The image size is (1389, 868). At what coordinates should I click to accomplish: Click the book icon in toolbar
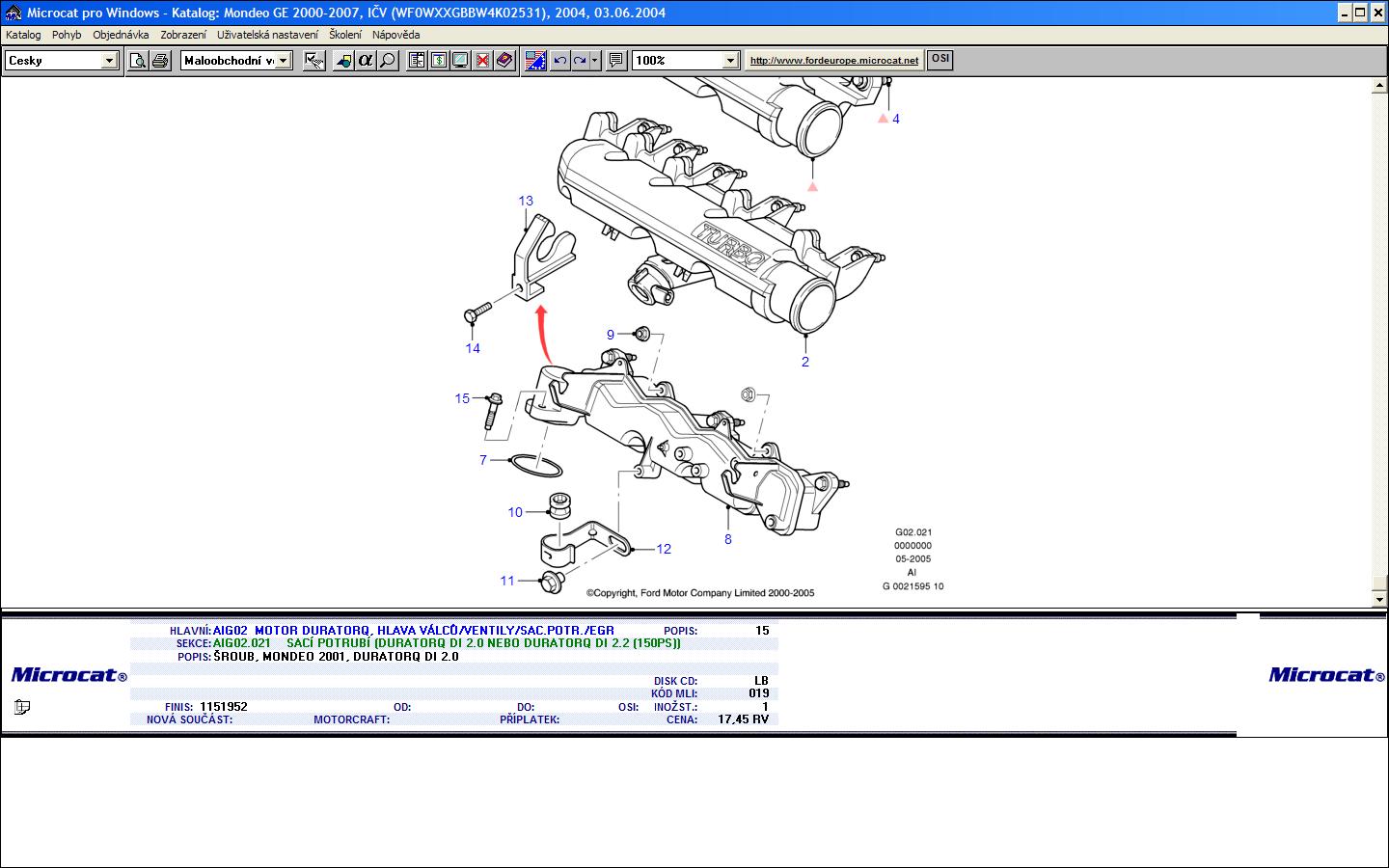pyautogui.click(x=504, y=61)
